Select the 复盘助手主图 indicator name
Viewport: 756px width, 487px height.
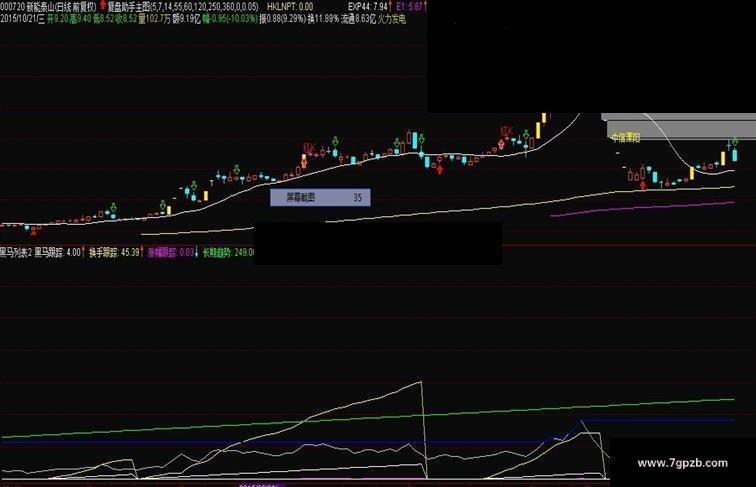[128, 7]
